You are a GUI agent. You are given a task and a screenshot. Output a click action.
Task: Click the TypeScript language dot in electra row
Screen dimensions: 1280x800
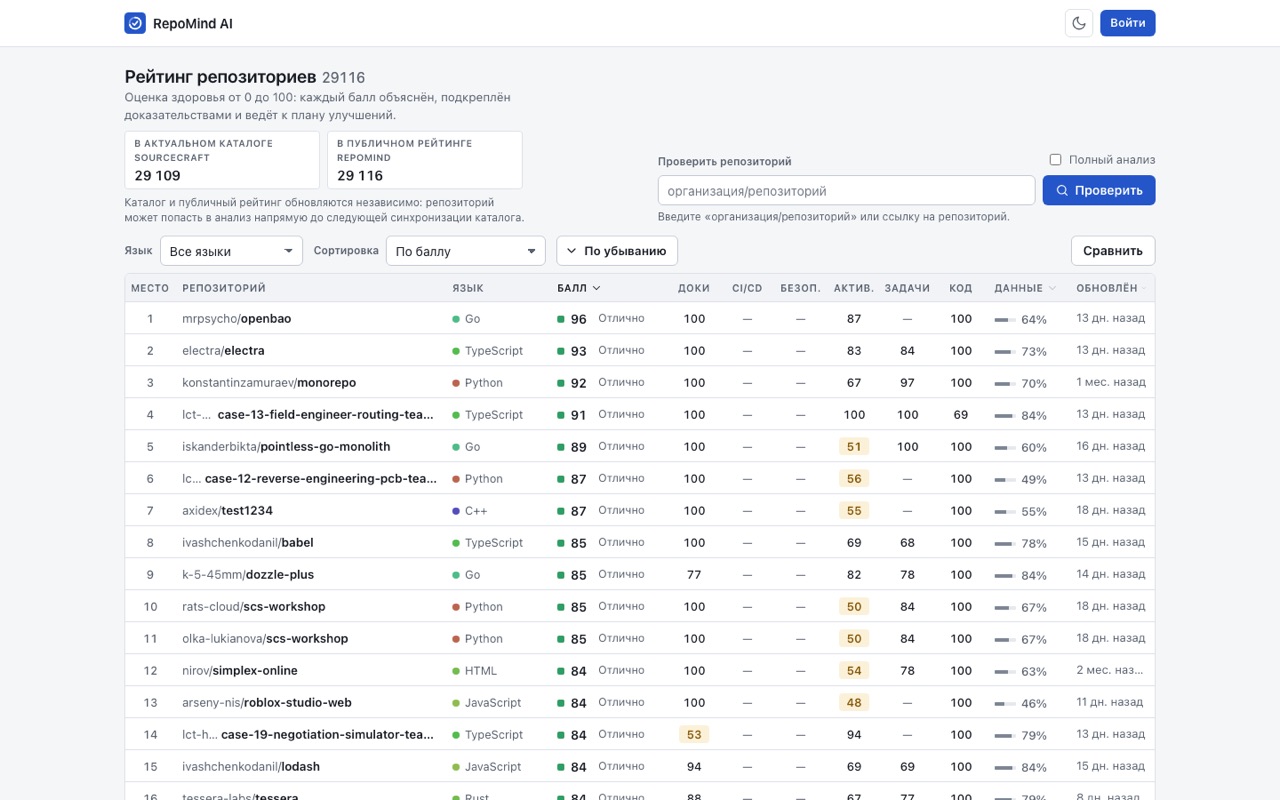(456, 351)
